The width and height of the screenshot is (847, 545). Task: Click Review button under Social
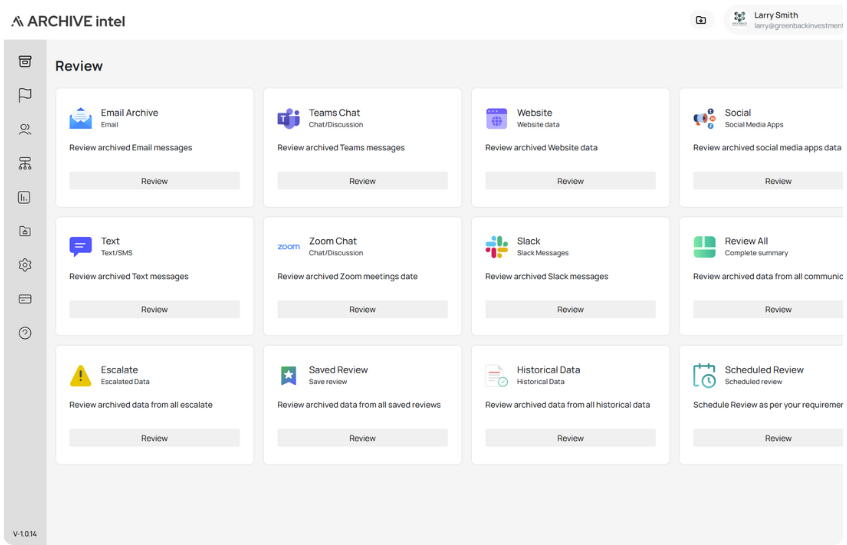tap(769, 181)
